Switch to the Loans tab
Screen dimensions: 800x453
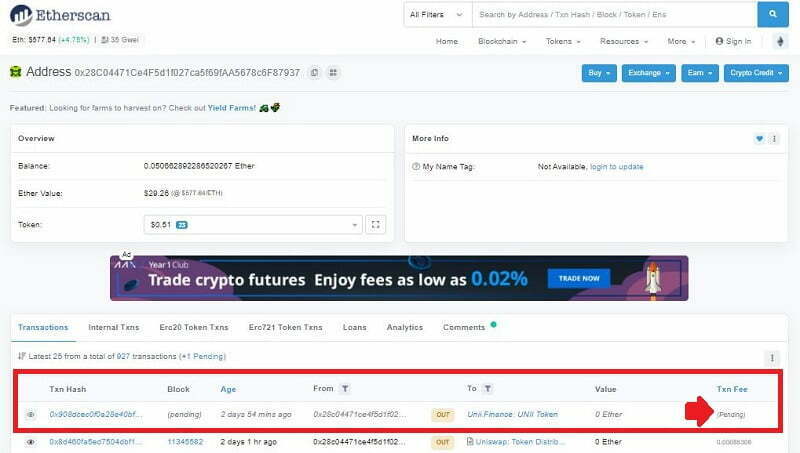[355, 328]
